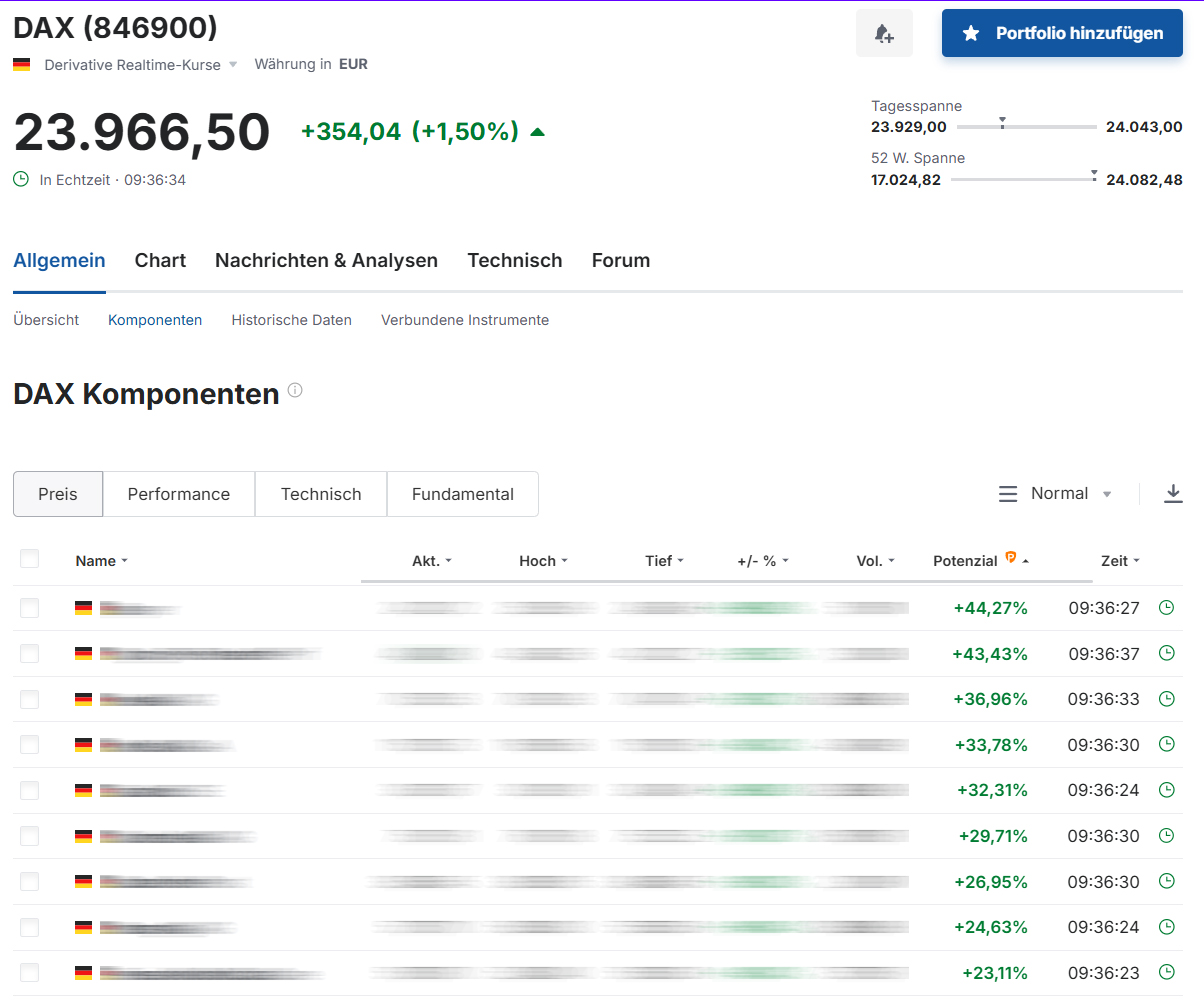
Task: Click the clock icon in the +32,31% row
Action: 1166,790
